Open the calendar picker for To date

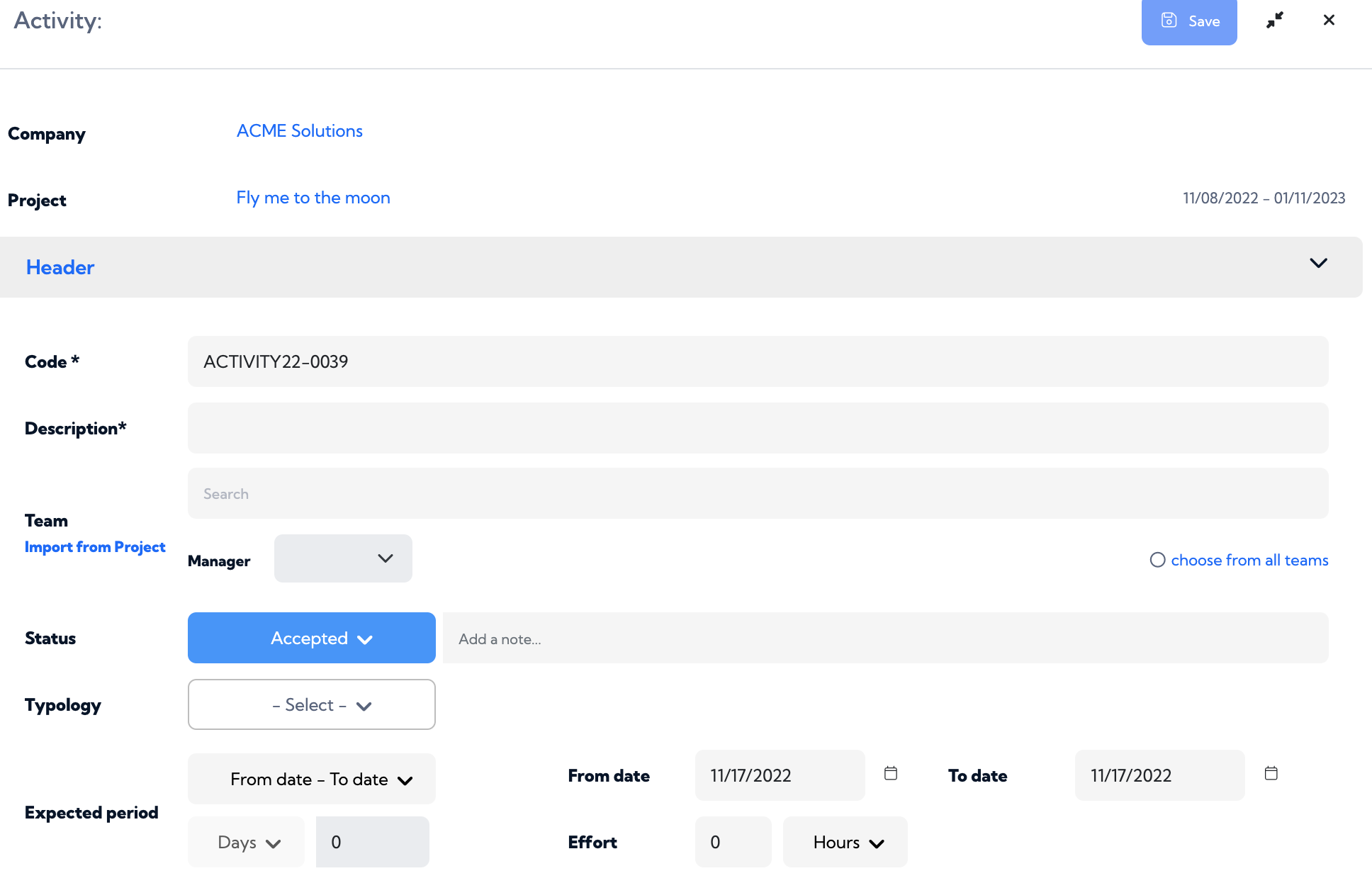click(1271, 774)
